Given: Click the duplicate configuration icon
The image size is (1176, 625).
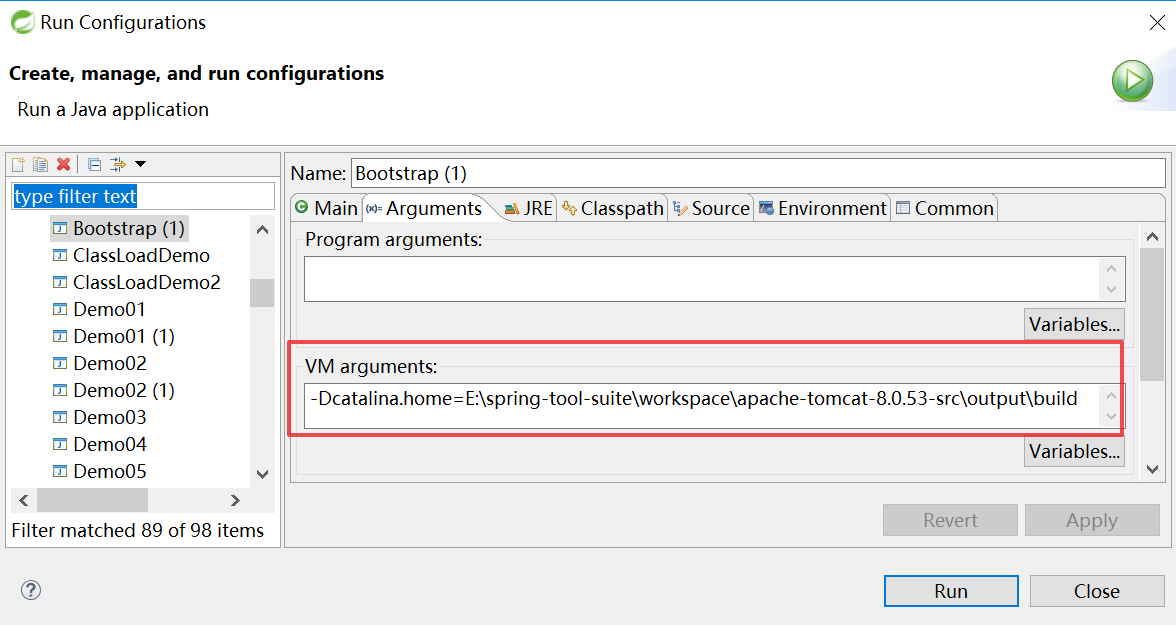Looking at the screenshot, I should click(41, 164).
